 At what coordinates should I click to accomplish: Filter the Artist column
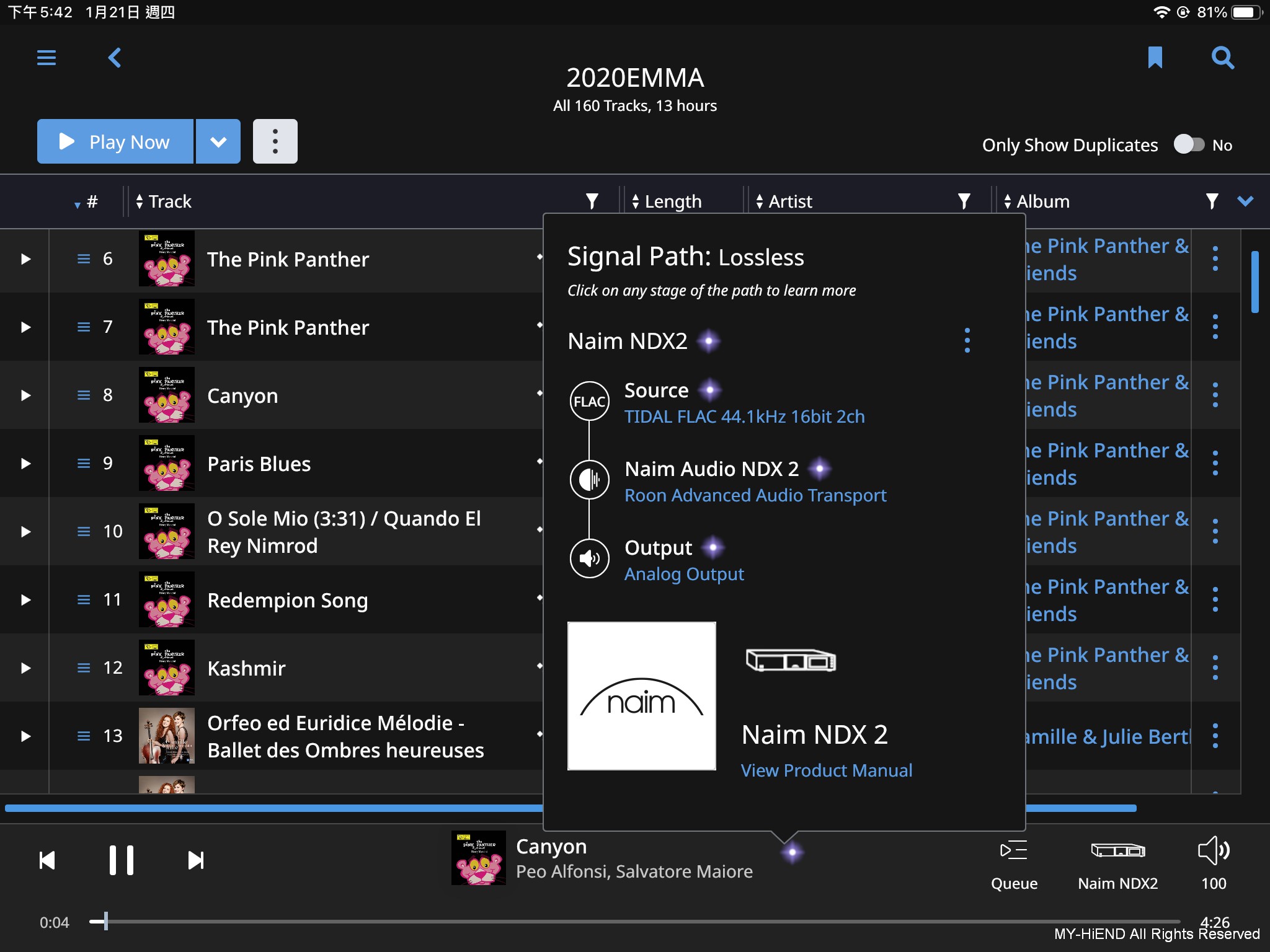coord(964,201)
